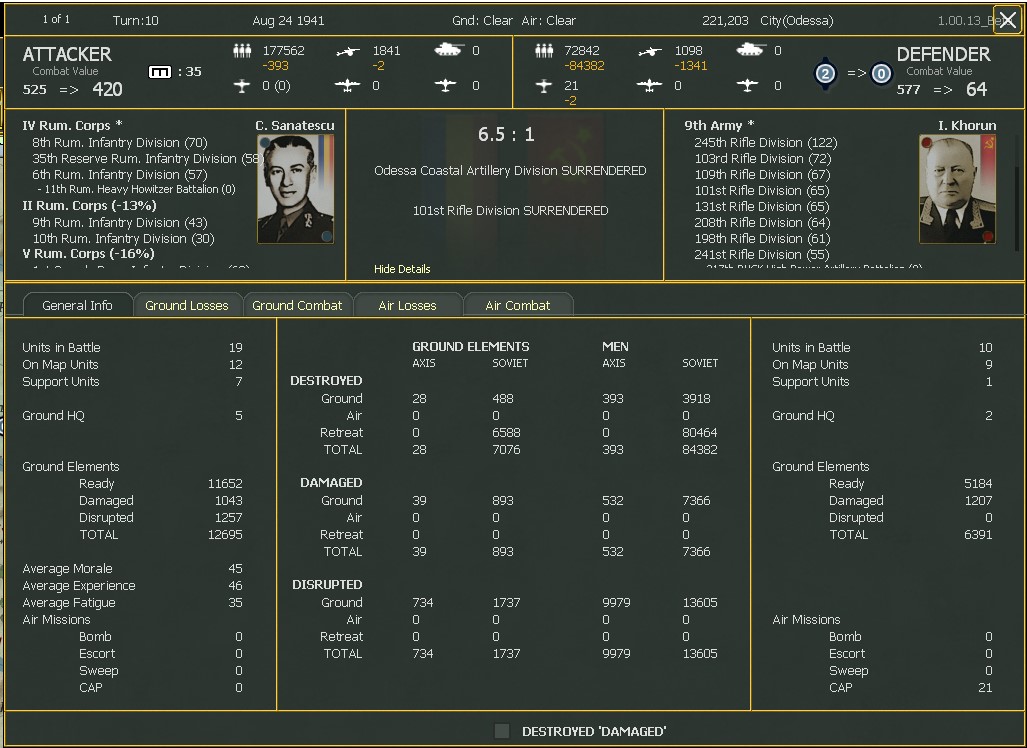The width and height of the screenshot is (1027, 748).
Task: Click the attacker men icon beside 177562
Action: click(x=242, y=50)
